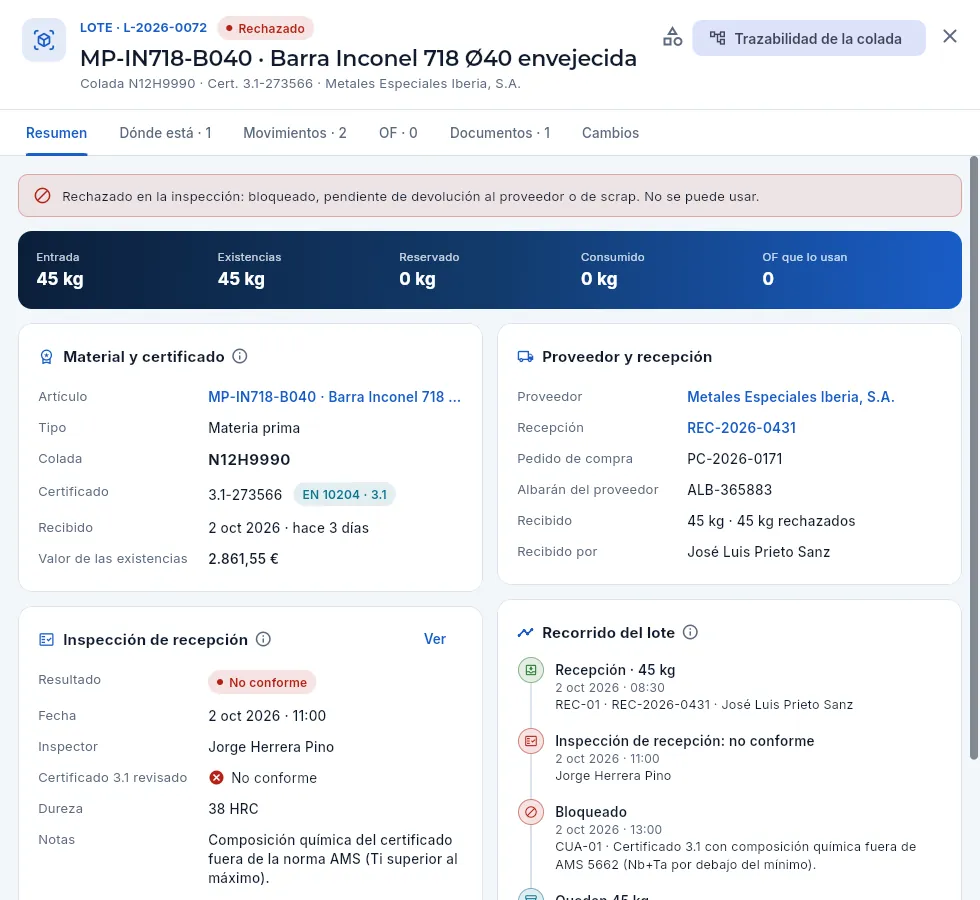Open the Movimientos tab

(x=295, y=133)
